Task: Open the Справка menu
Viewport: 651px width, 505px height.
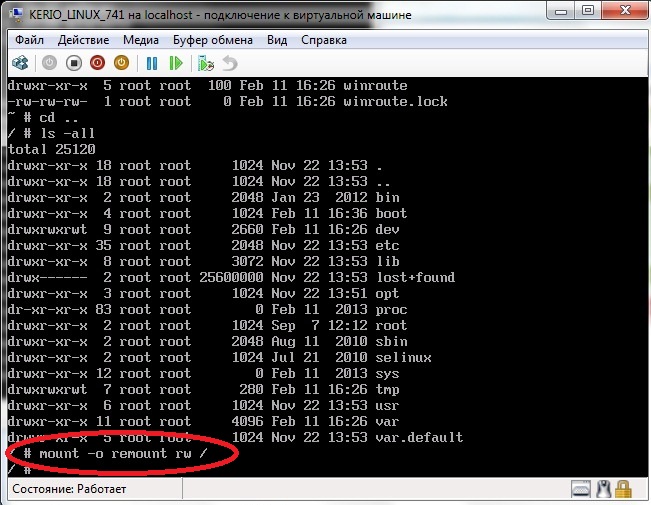Action: [323, 40]
